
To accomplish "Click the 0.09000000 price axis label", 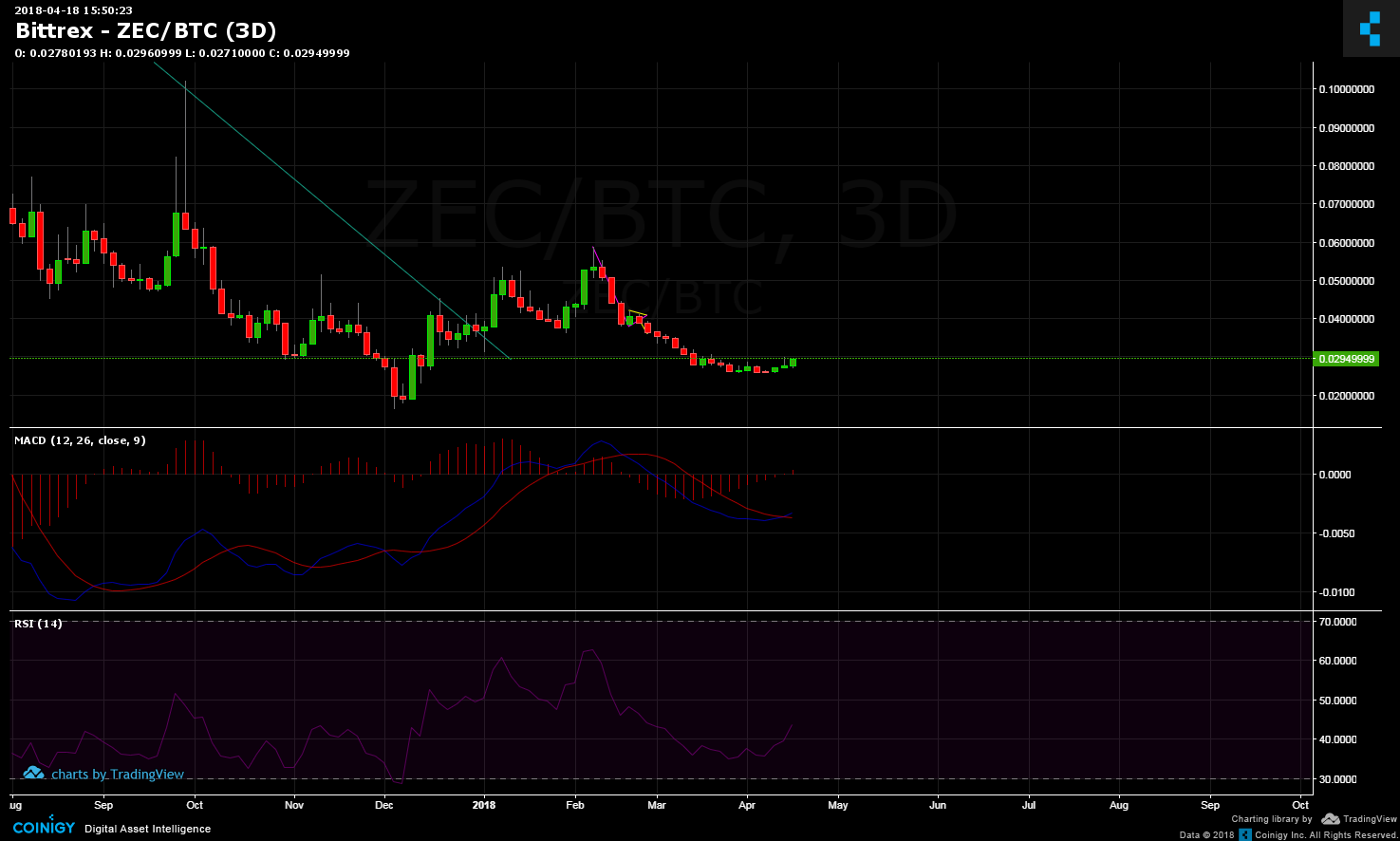I will tap(1346, 127).
